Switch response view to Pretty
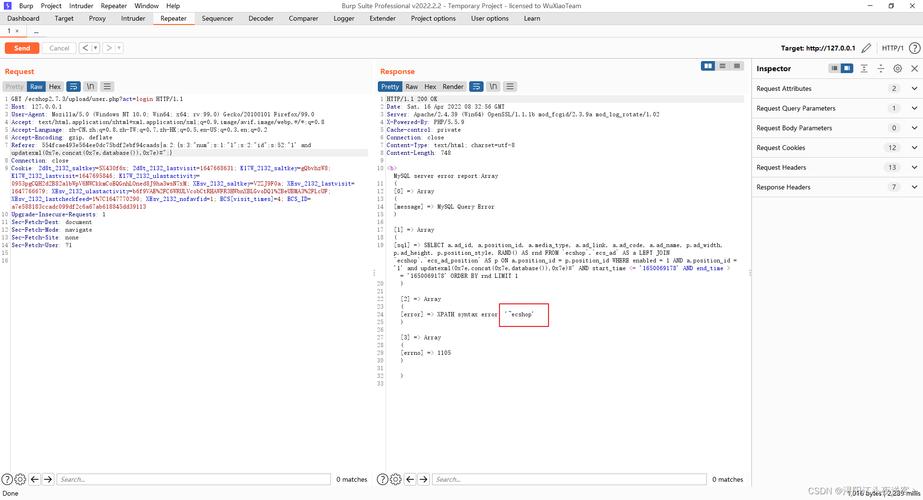This screenshot has width=923, height=500. click(x=390, y=87)
